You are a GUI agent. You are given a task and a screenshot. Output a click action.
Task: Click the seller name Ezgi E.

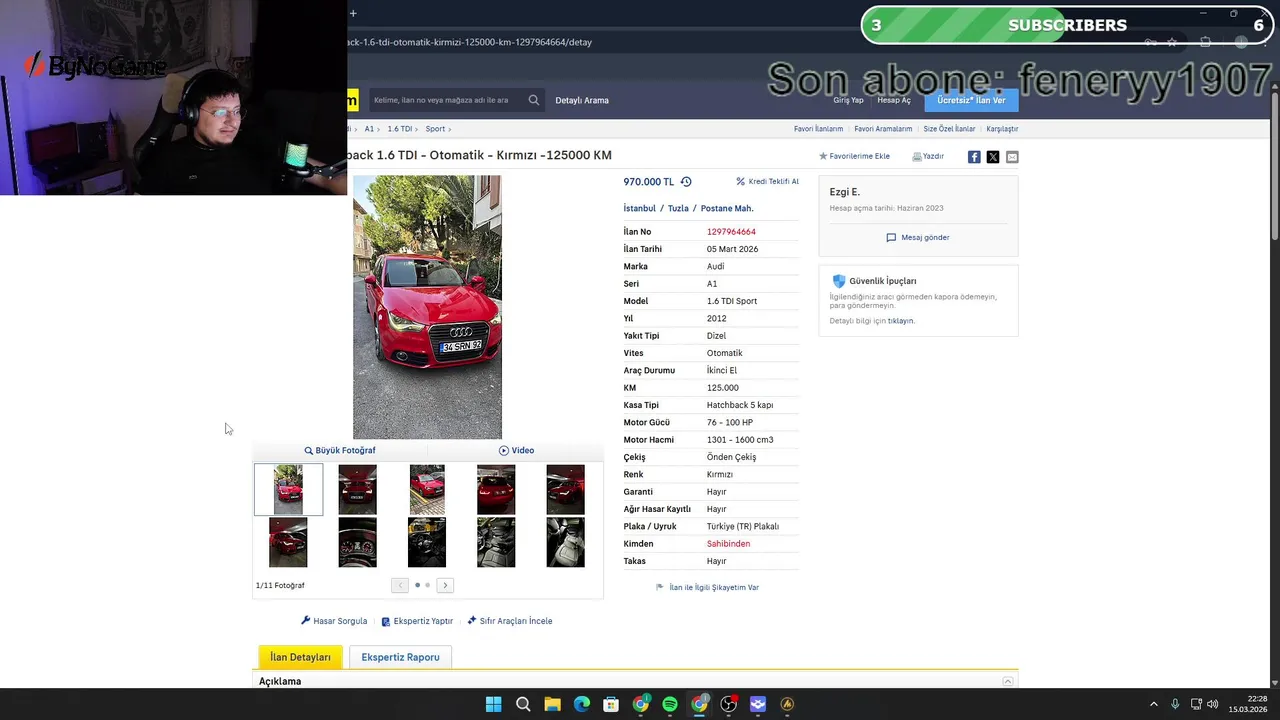pos(844,192)
